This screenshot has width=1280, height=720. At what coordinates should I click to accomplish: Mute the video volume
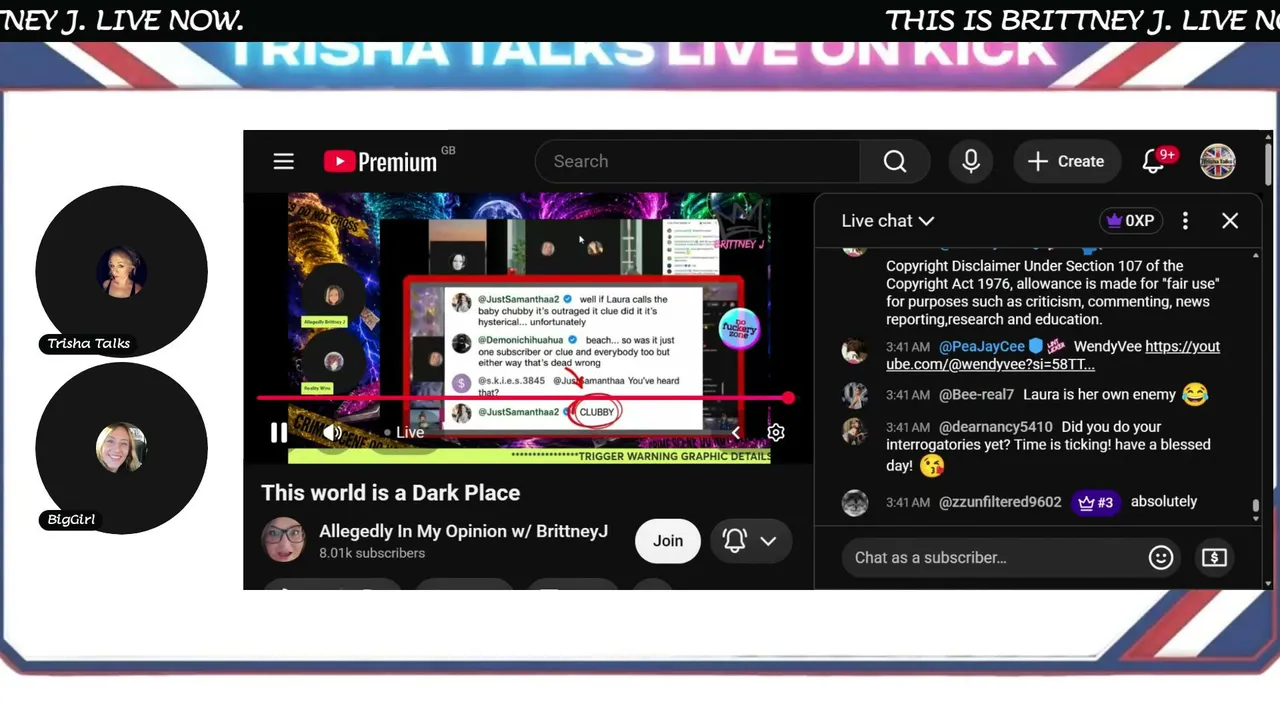333,432
